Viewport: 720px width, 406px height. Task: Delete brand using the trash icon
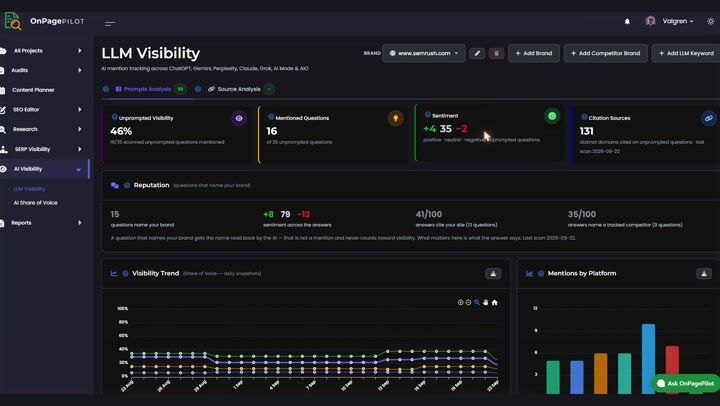pyautogui.click(x=496, y=53)
